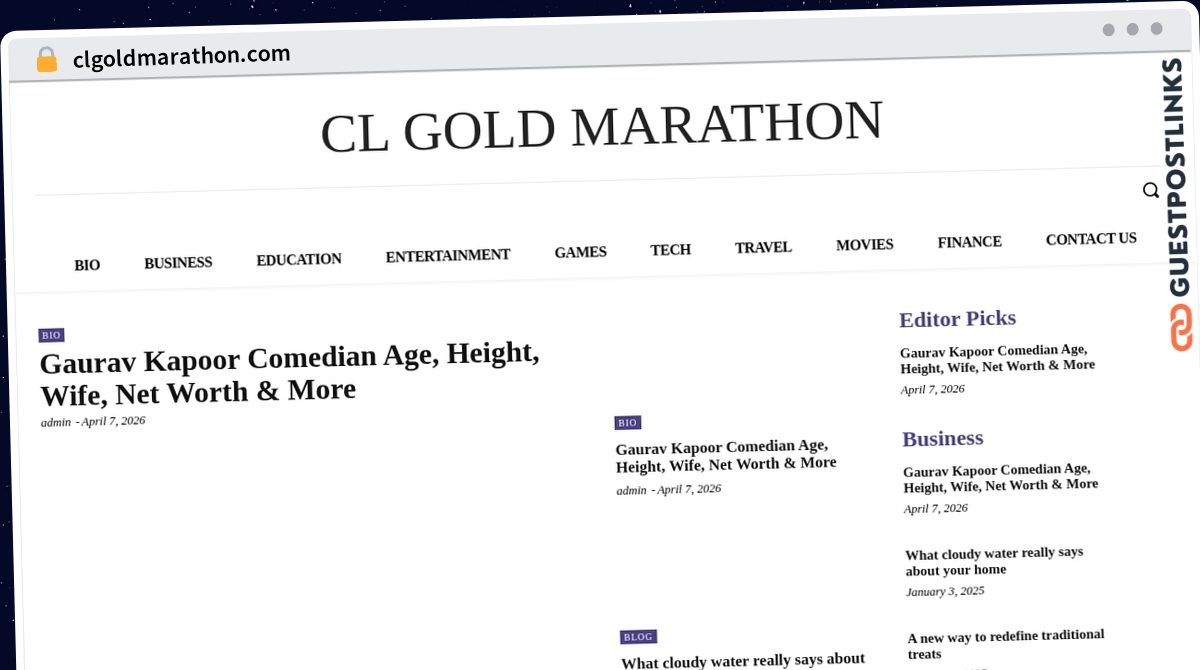
Task: Click the 'January 3, 2025' date
Action: (945, 591)
